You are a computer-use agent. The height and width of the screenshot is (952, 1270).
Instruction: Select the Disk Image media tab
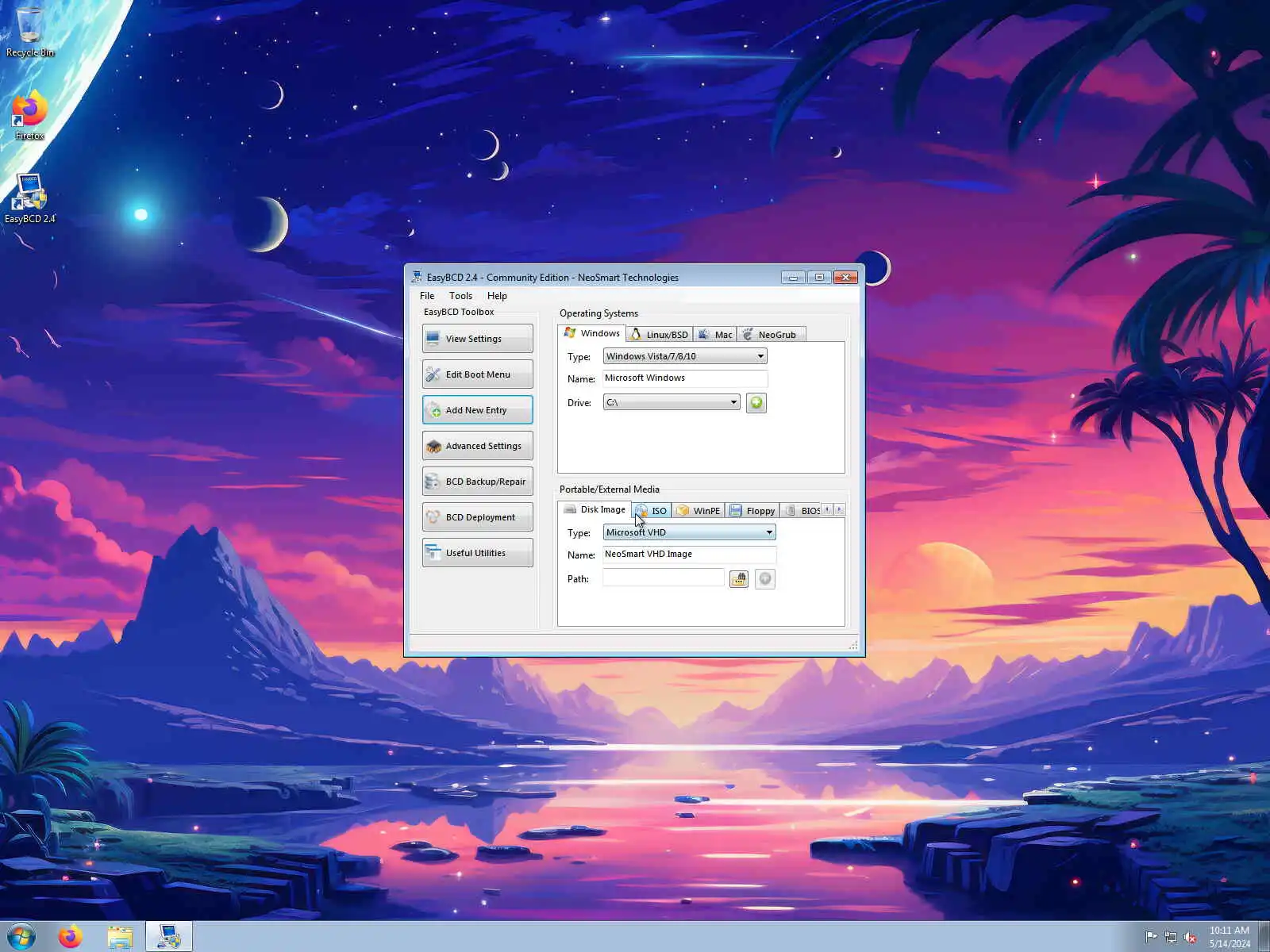[595, 509]
